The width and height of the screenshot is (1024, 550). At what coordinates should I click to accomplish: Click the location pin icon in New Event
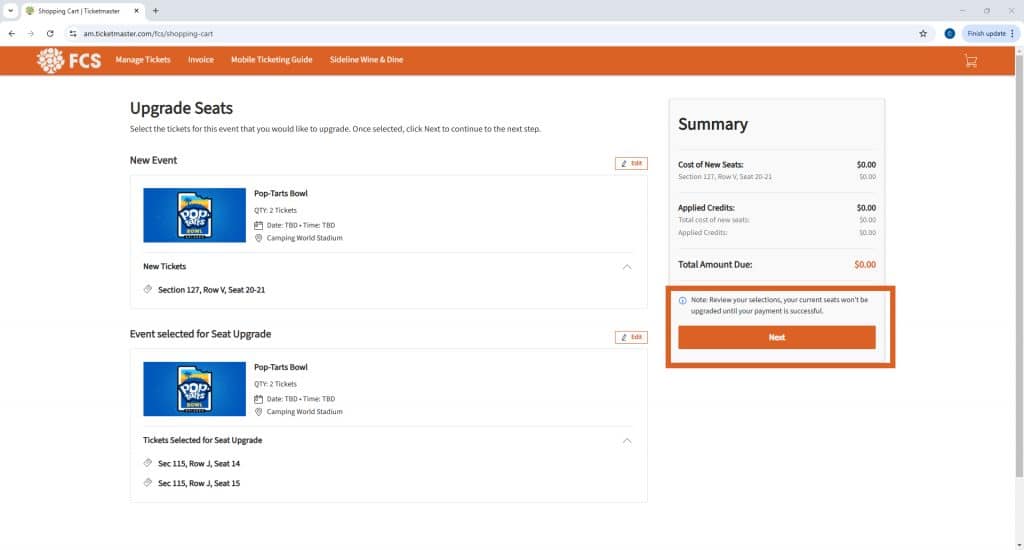pos(259,238)
